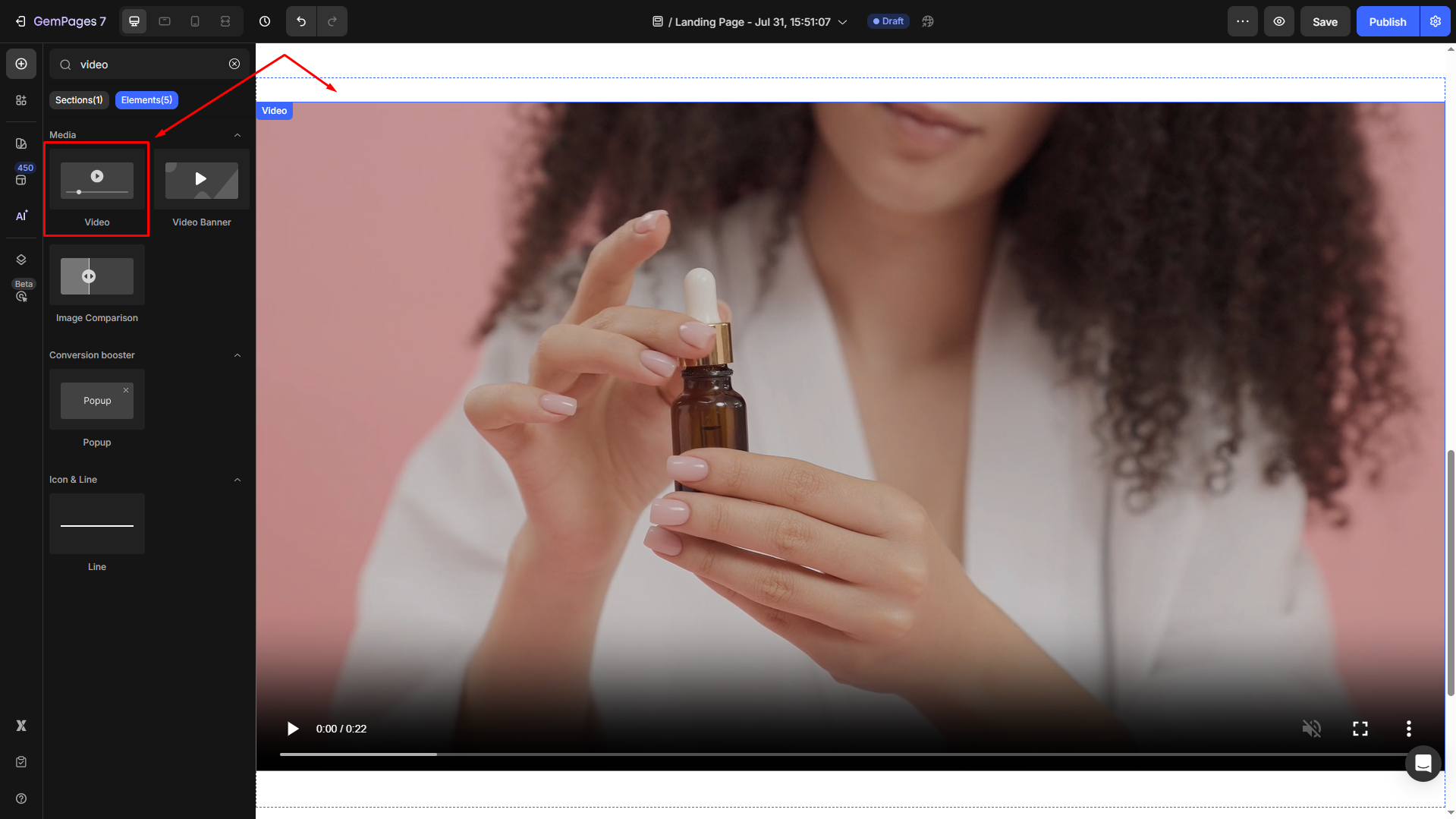
Task: Unmute the video player audio
Action: click(1311, 729)
